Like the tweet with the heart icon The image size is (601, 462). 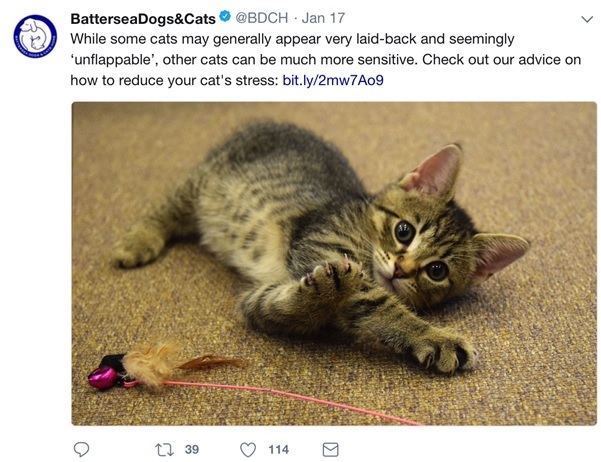point(248,449)
